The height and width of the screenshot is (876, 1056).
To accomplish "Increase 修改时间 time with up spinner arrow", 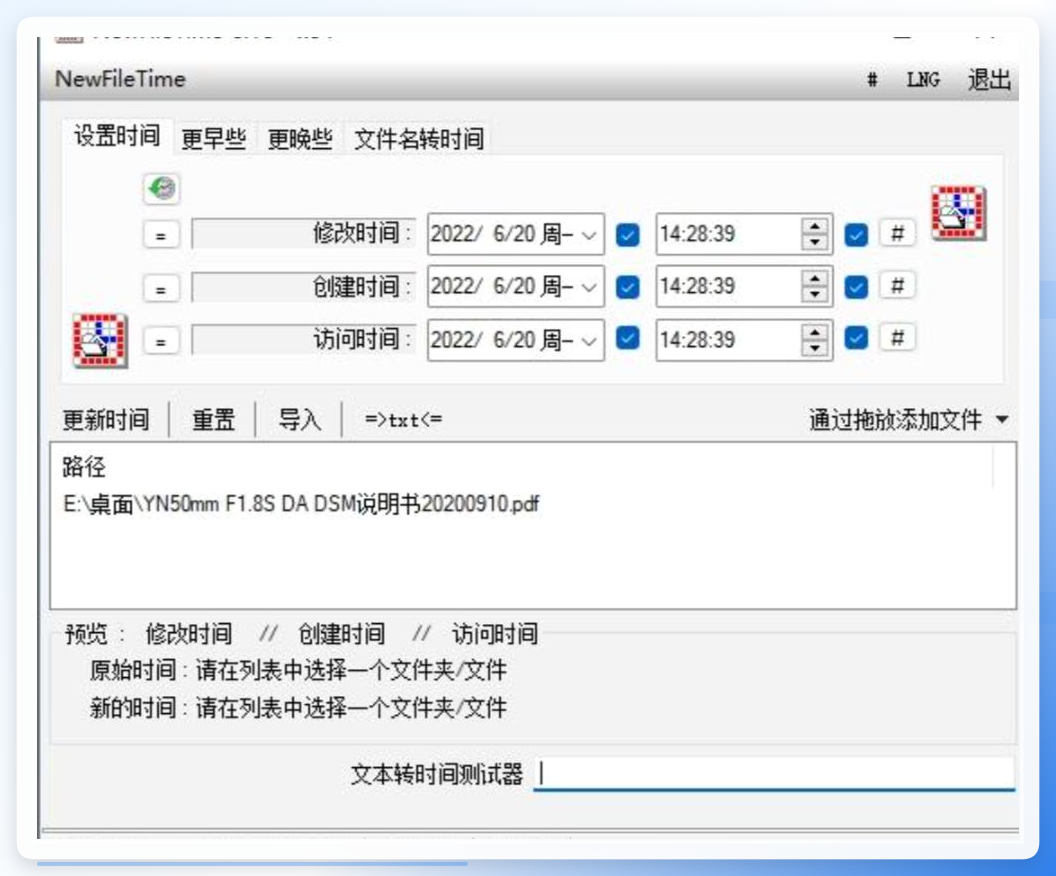I will [815, 226].
